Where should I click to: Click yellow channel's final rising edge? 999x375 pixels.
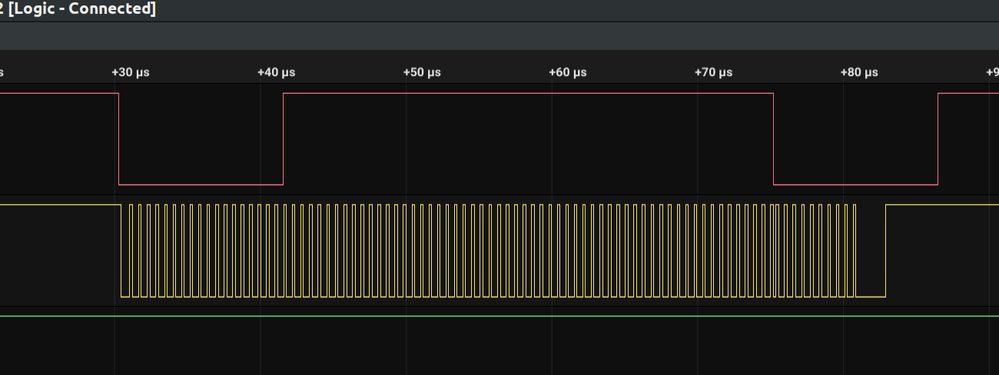click(886, 251)
